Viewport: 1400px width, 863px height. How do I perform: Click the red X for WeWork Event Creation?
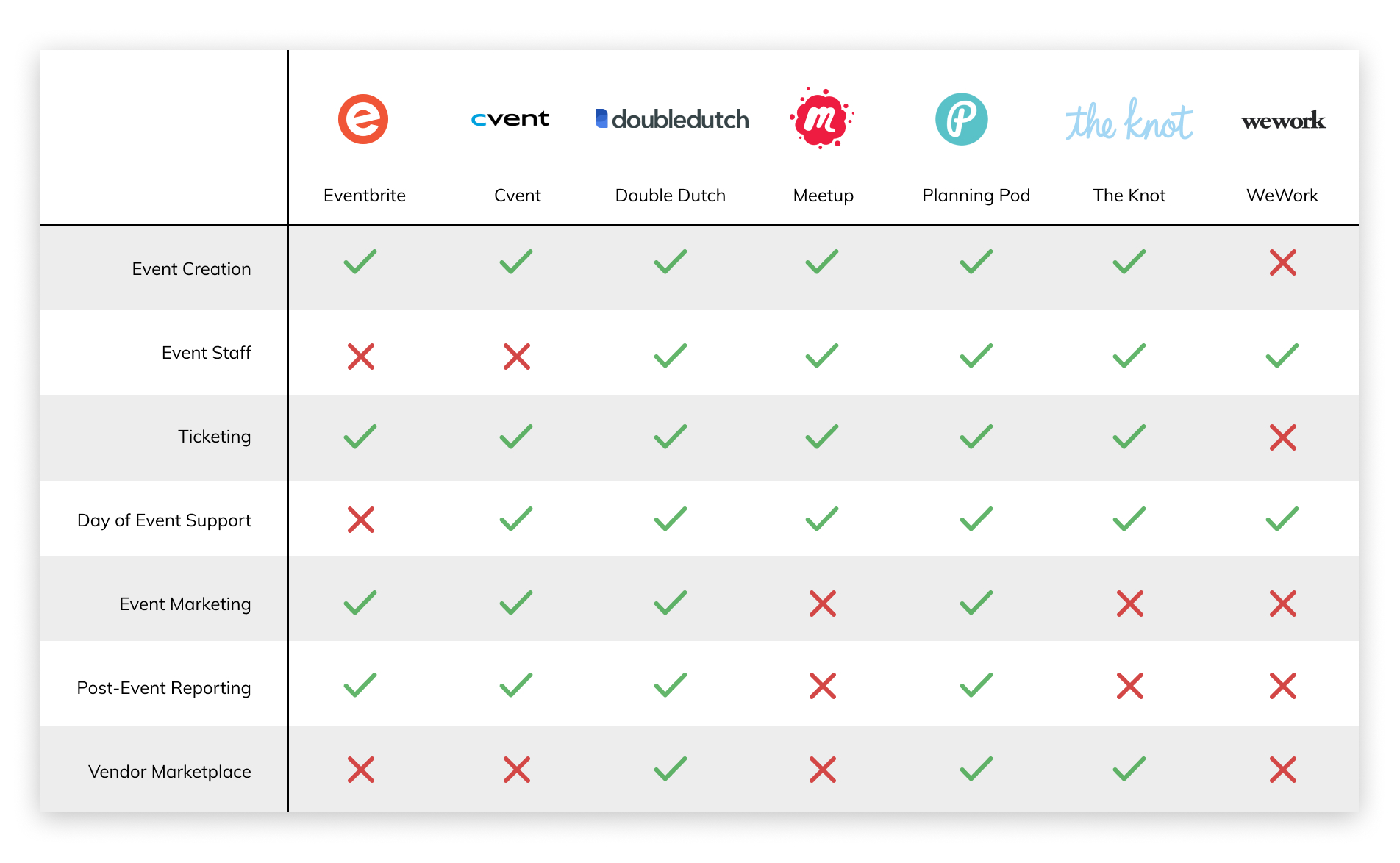(1283, 262)
